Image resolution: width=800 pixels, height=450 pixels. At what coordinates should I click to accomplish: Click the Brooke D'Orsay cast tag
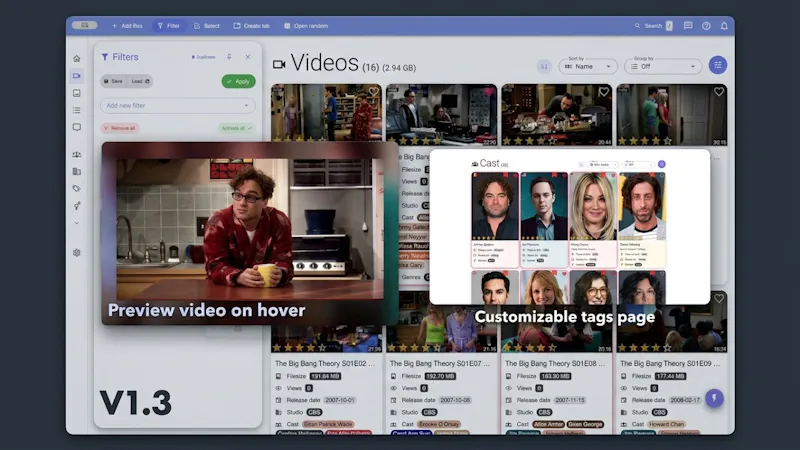pyautogui.click(x=439, y=424)
